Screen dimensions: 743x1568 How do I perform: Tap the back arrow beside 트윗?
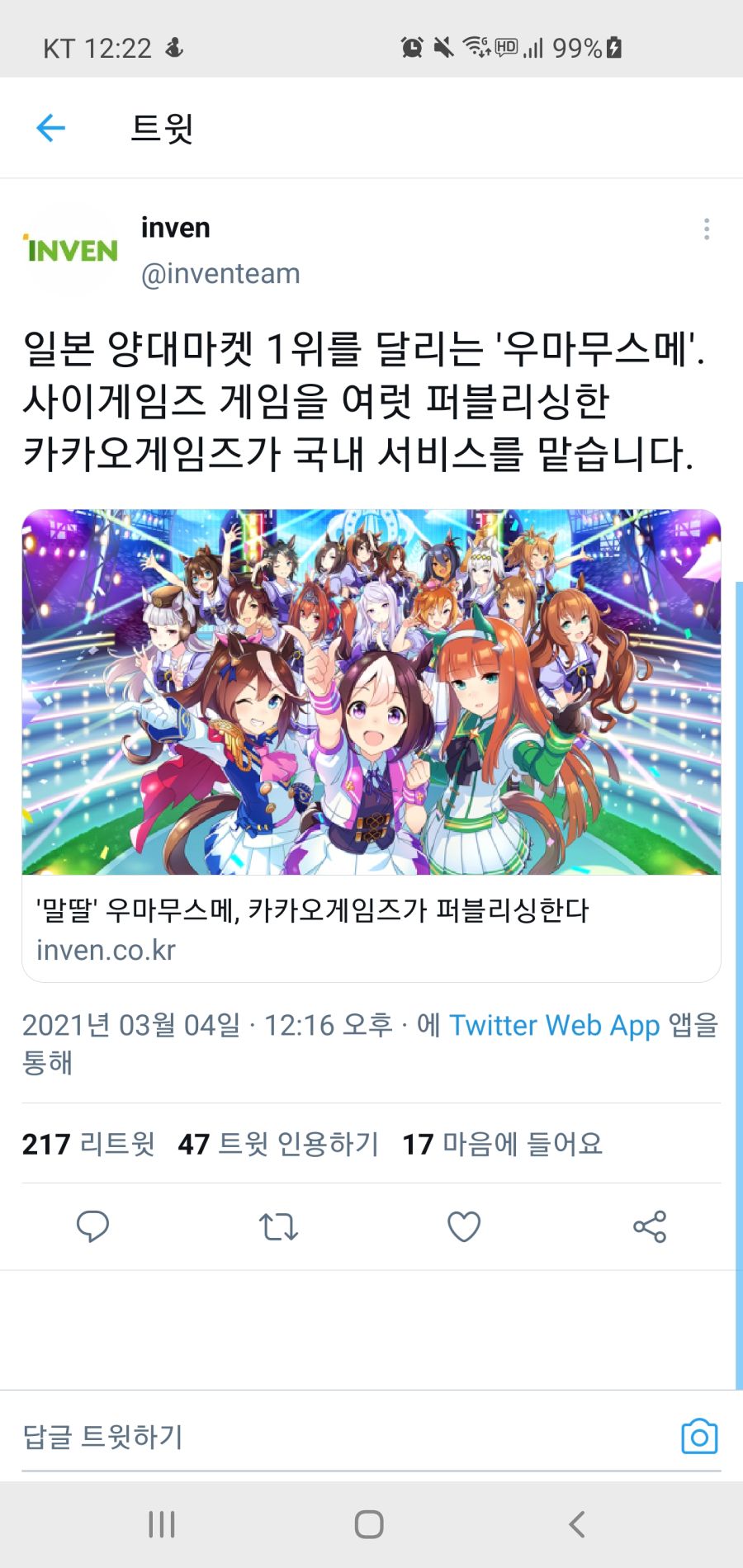50,128
